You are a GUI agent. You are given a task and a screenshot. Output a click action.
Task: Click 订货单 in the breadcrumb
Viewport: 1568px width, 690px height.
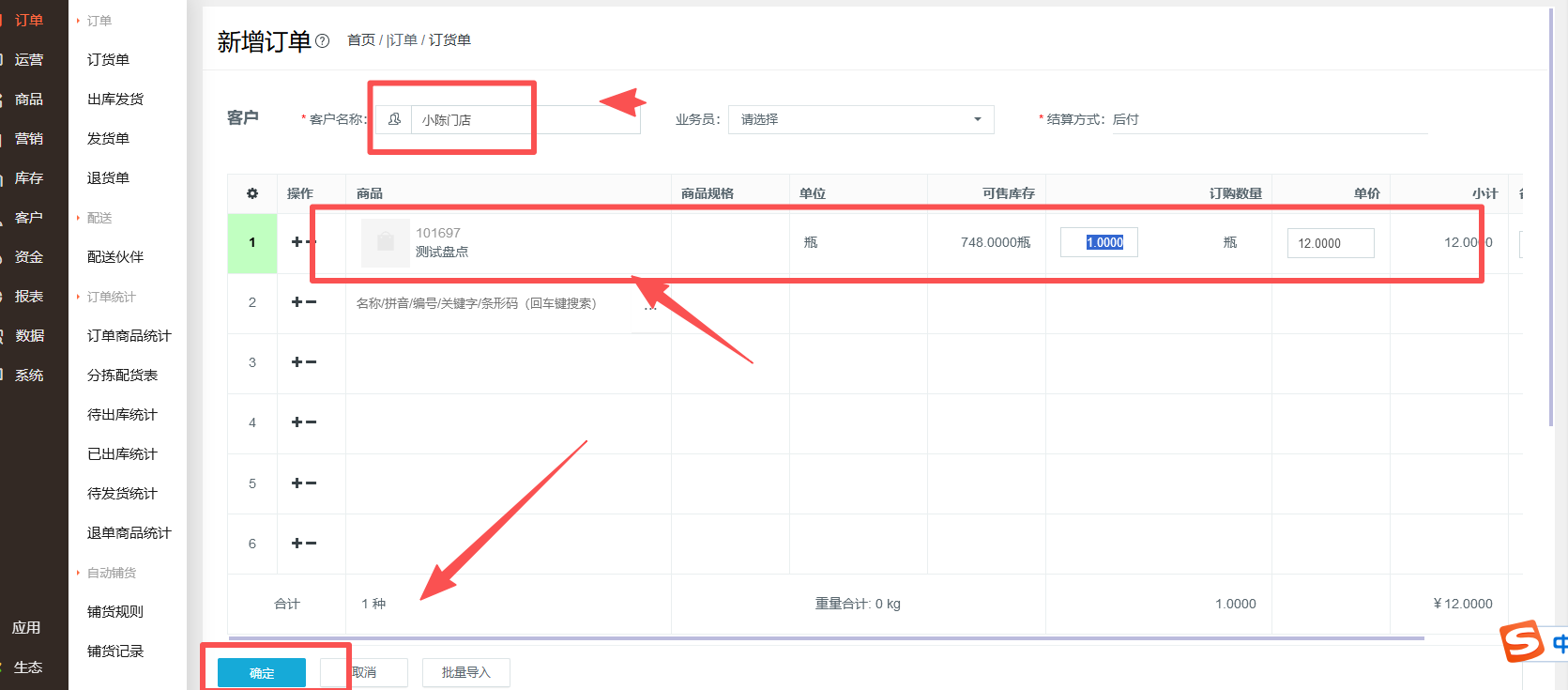pyautogui.click(x=450, y=40)
